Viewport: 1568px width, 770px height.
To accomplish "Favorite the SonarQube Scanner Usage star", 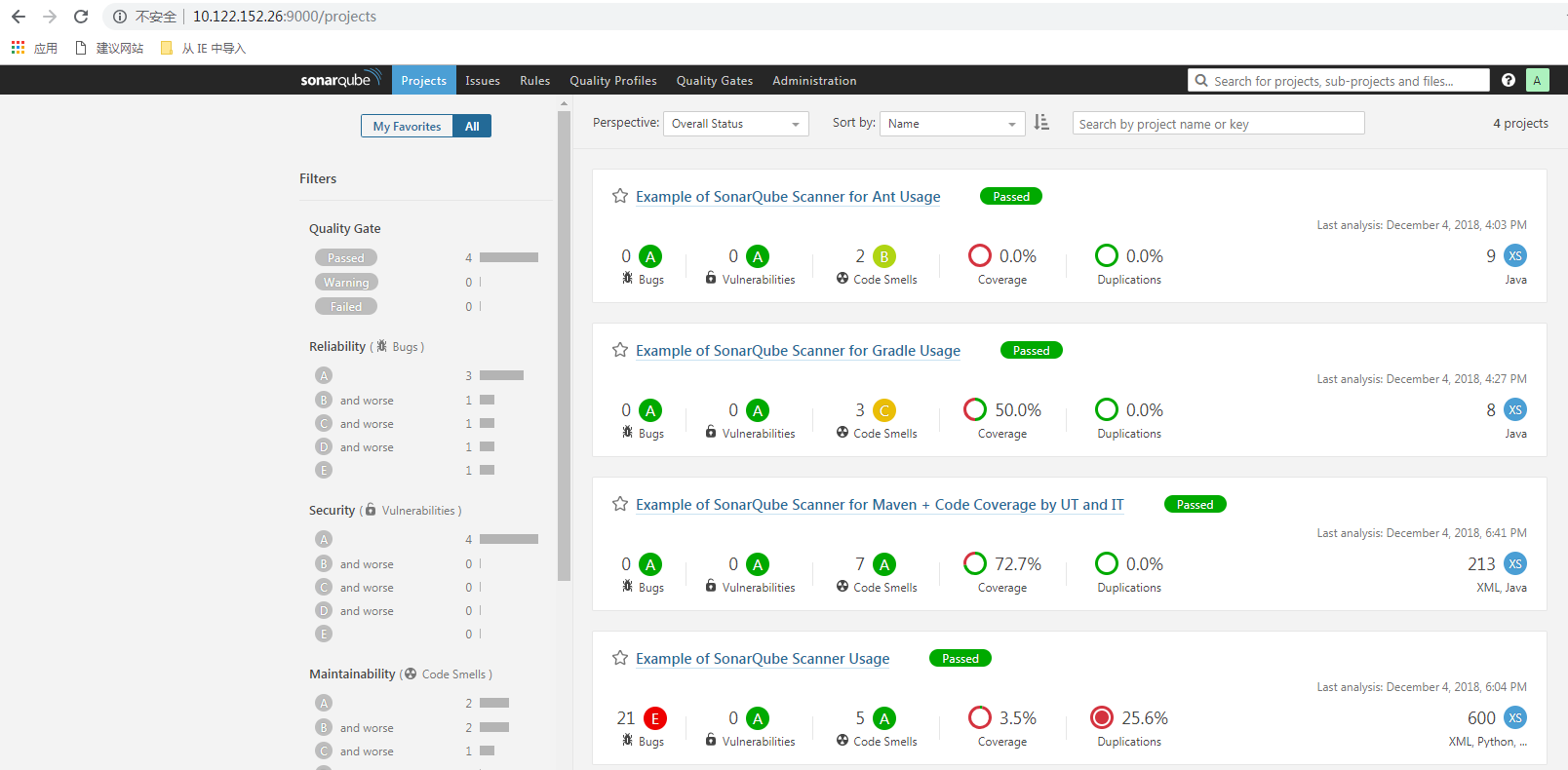I will (619, 658).
